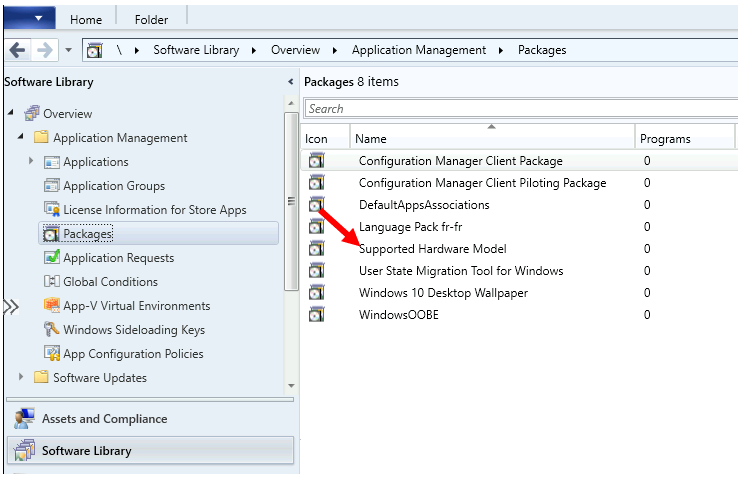Open the Assets and Compliance workspace

[150, 419]
